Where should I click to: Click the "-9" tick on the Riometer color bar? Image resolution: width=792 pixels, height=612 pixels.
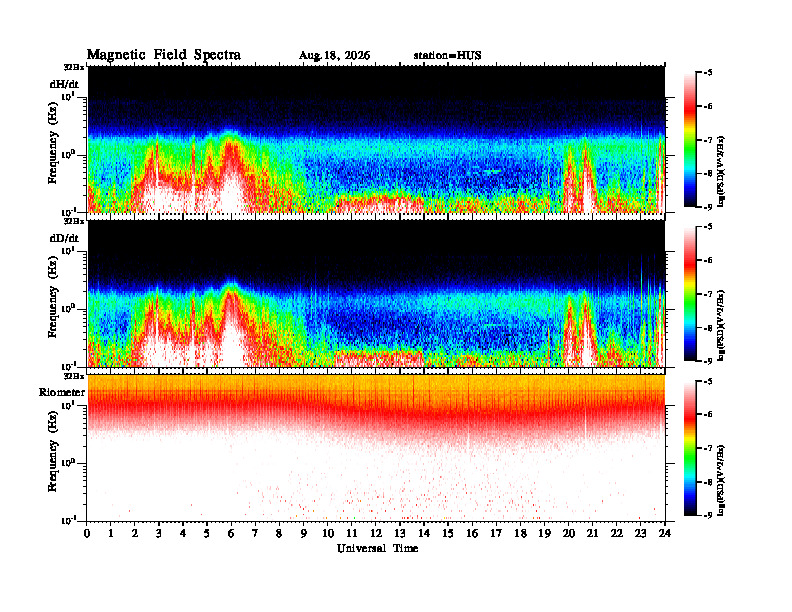pyautogui.click(x=708, y=515)
